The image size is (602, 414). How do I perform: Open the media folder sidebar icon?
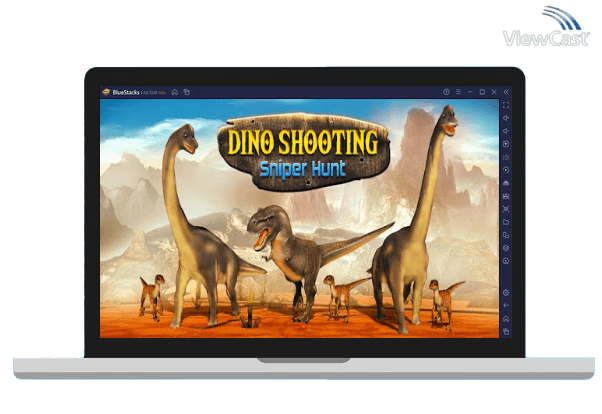click(506, 222)
